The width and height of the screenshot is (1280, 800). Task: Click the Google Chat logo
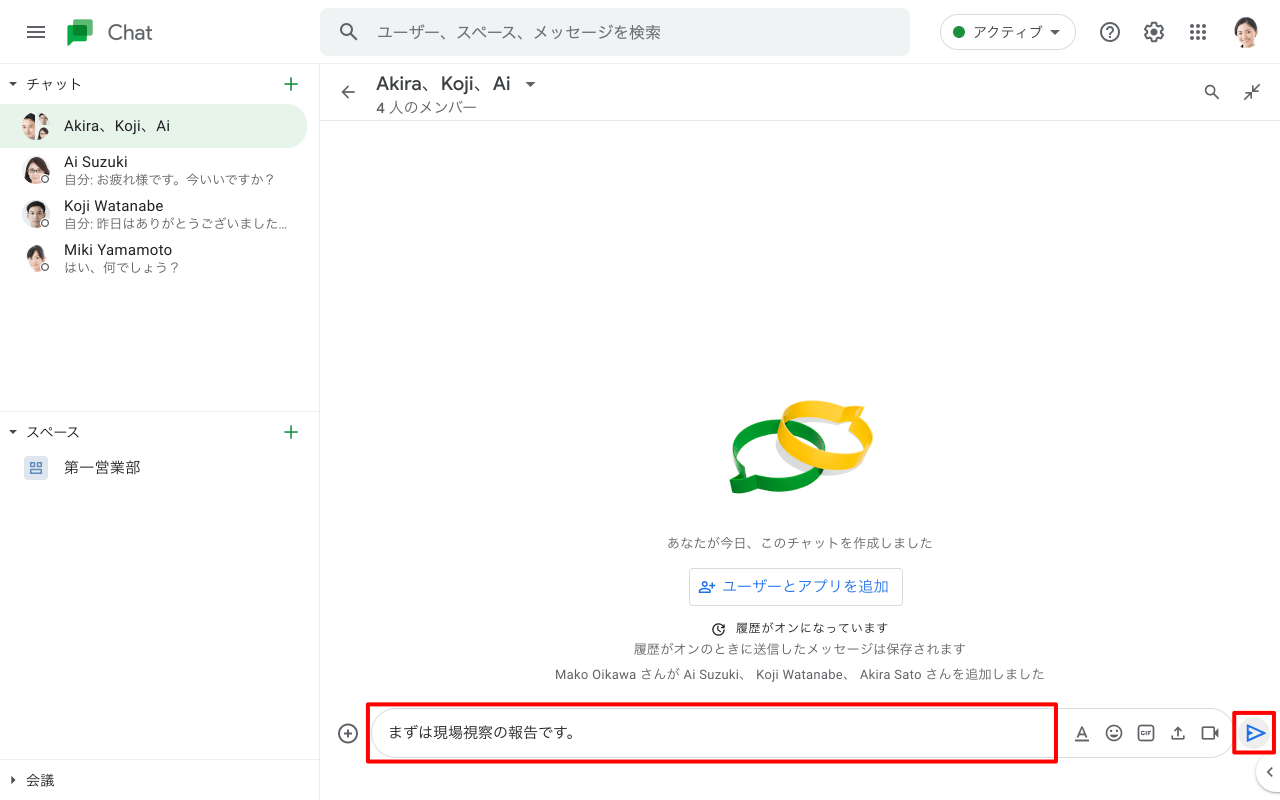point(80,32)
